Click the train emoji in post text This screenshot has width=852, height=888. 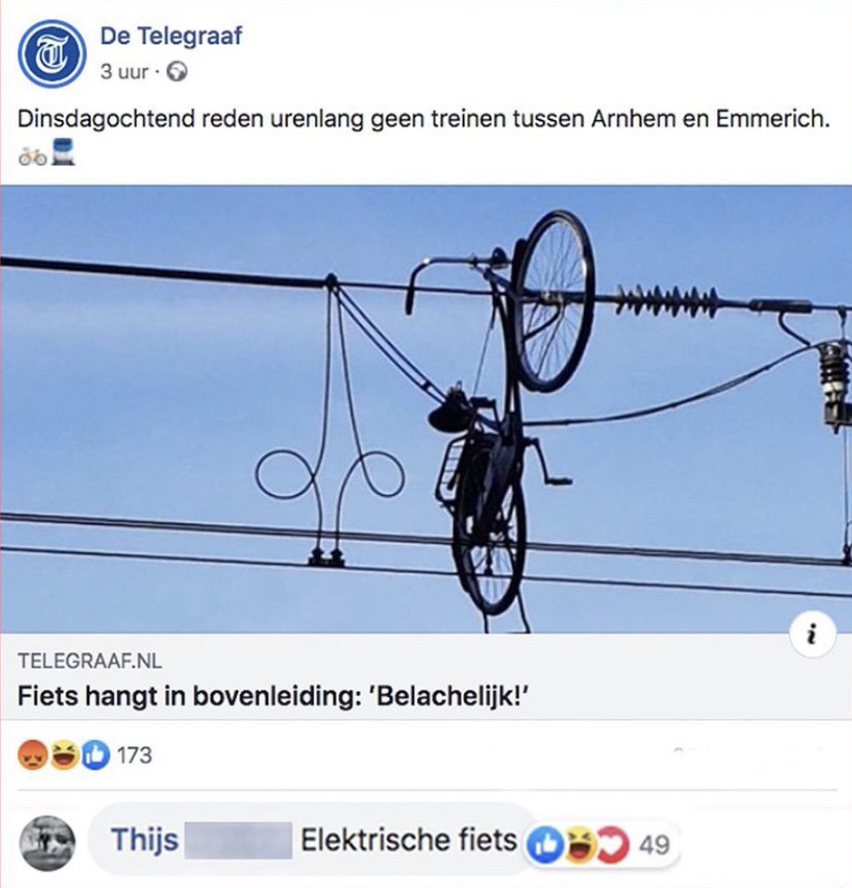[x=63, y=152]
